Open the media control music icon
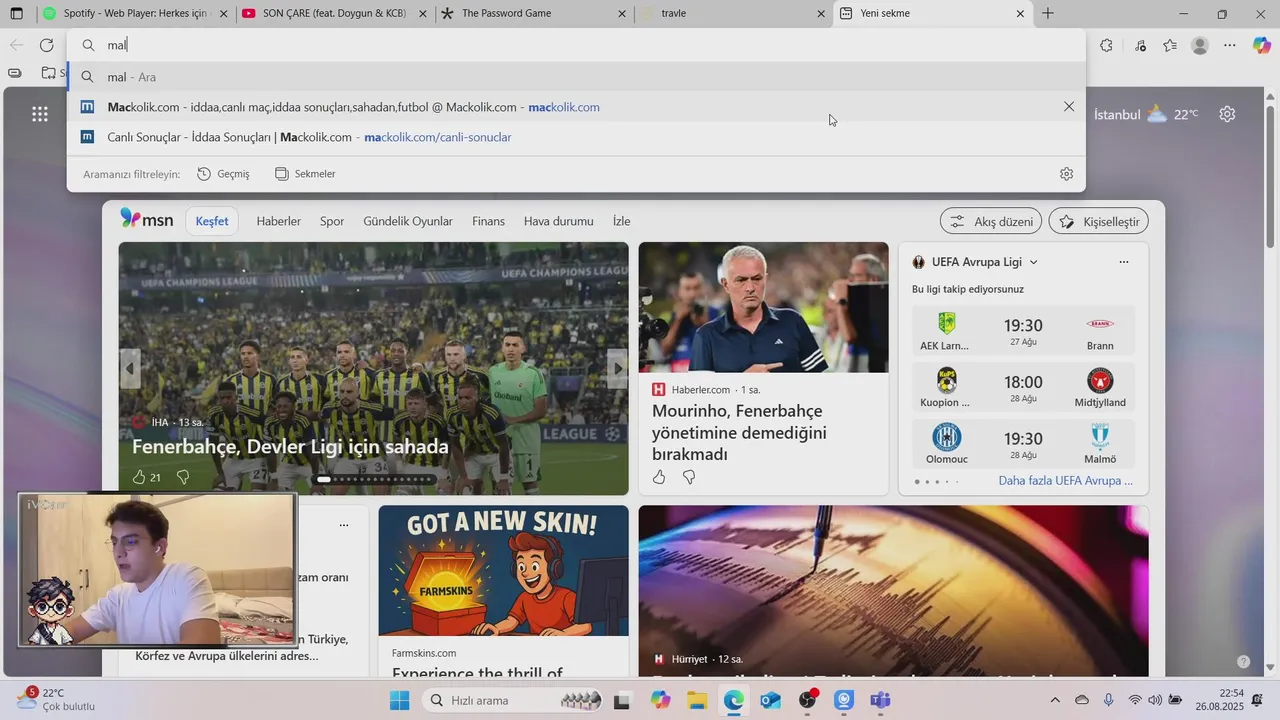Image resolution: width=1280 pixels, height=720 pixels. click(1141, 45)
